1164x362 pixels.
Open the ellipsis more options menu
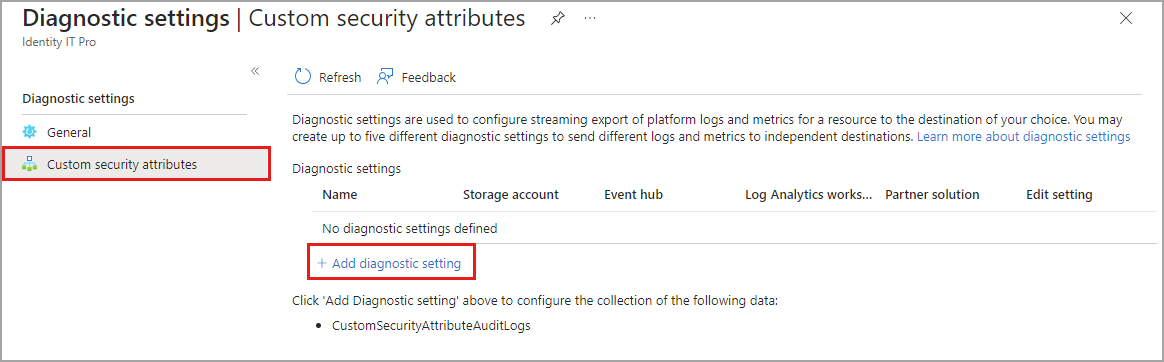click(590, 19)
